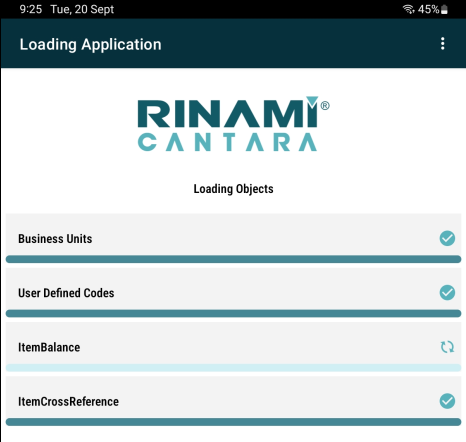Tap the 9:25 clock in status bar
This screenshot has height=442, width=466.
click(x=31, y=9)
